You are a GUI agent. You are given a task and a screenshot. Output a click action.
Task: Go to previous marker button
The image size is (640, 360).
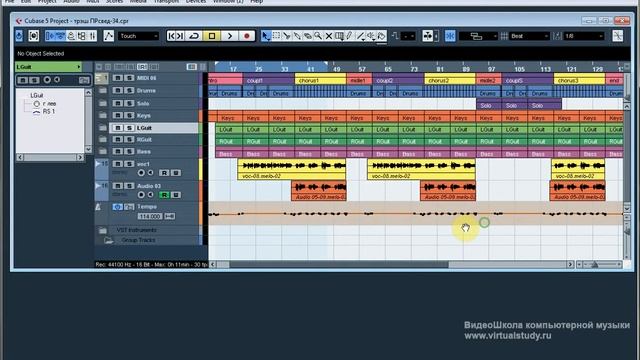(x=171, y=36)
